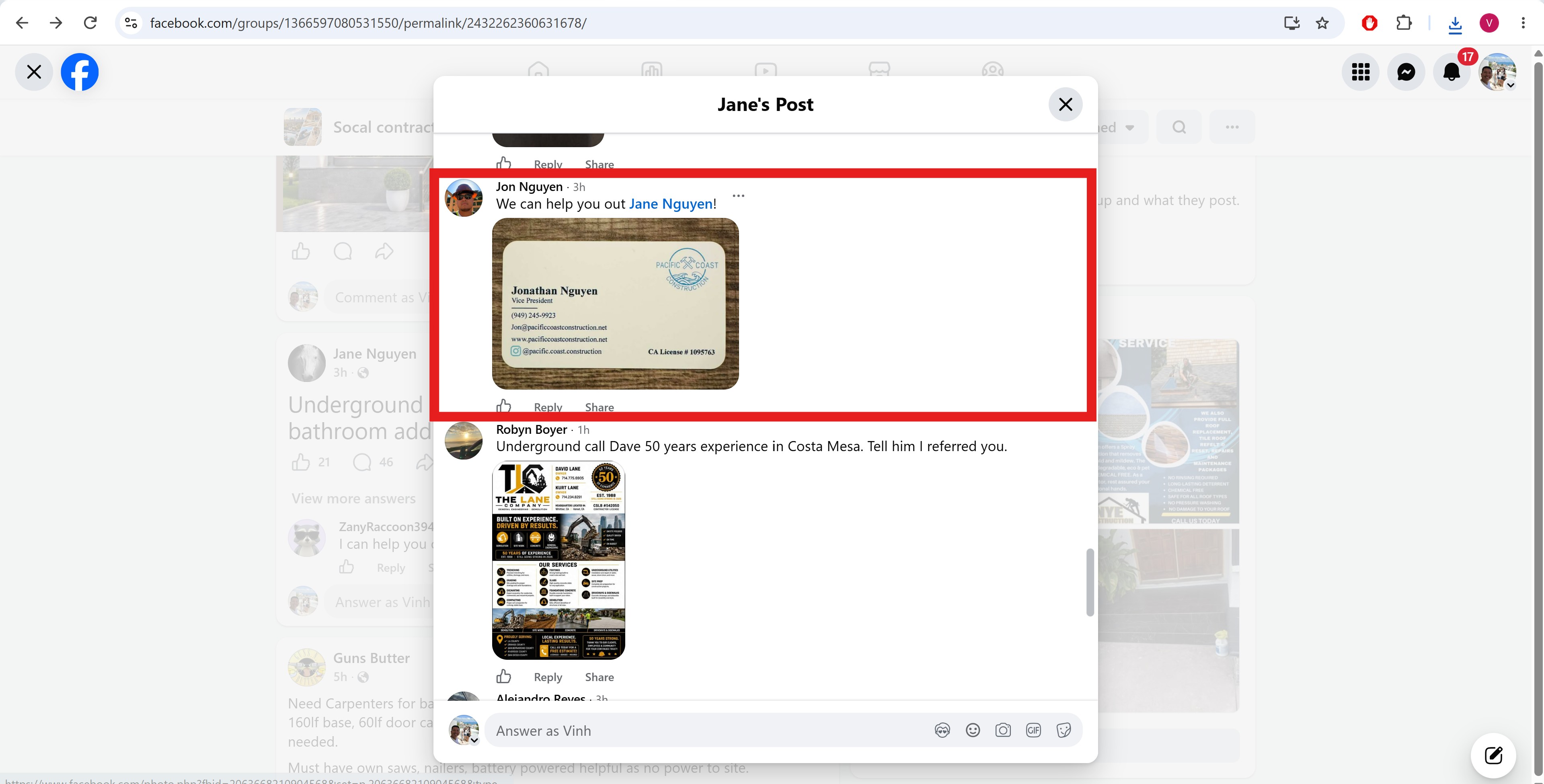Click the 3h timestamp on Jon Nguyen's comment
Screen dimensions: 1544x784
tap(579, 187)
